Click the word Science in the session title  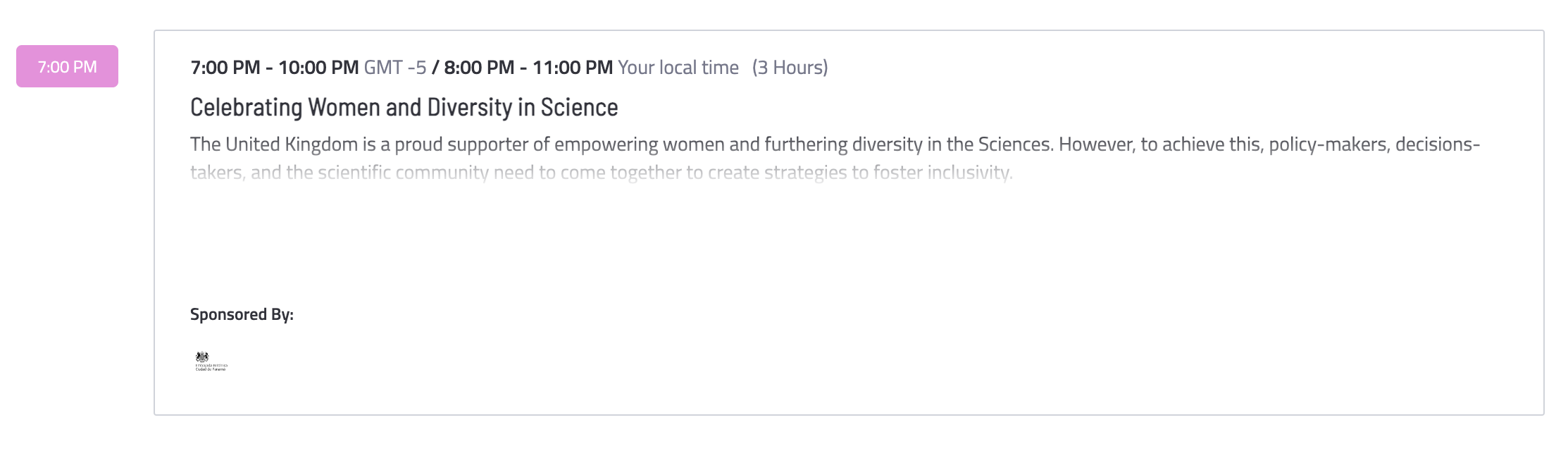[x=579, y=108]
